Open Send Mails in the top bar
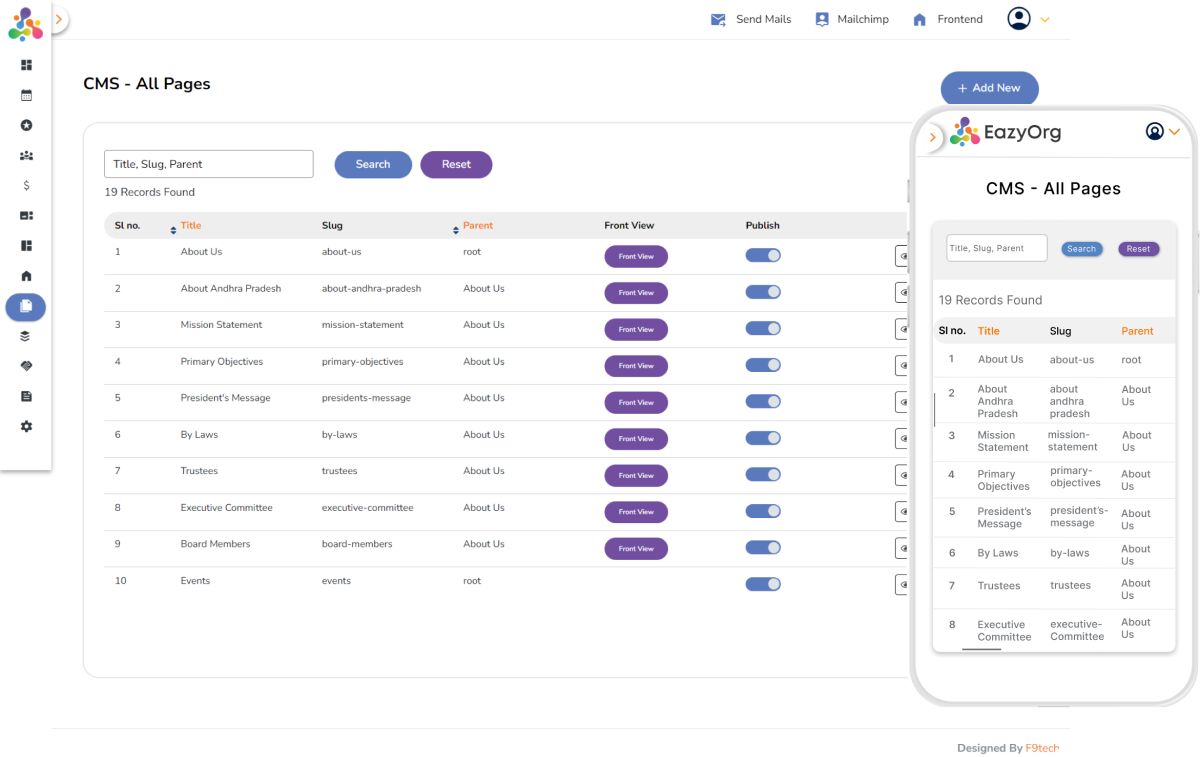This screenshot has height=757, width=1200. 750,19
